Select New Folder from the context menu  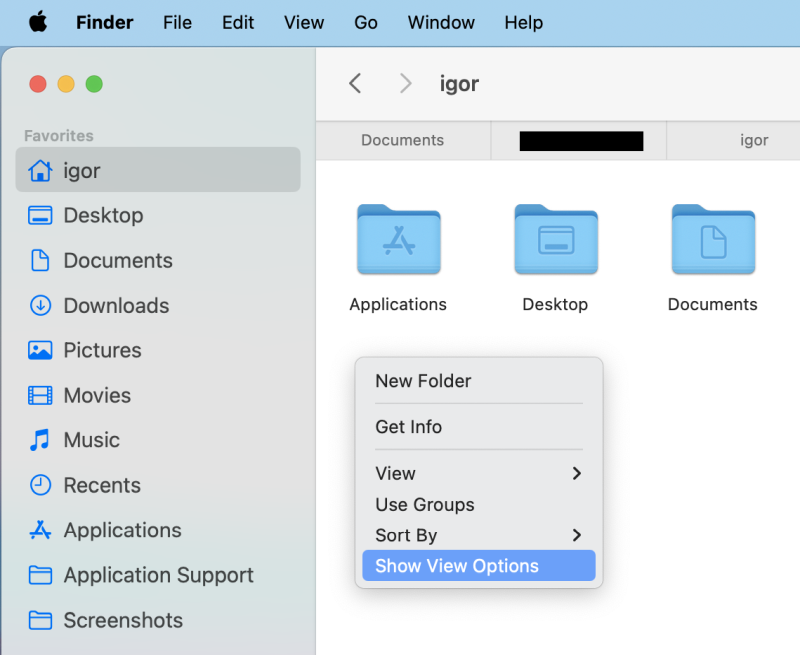[x=422, y=381]
